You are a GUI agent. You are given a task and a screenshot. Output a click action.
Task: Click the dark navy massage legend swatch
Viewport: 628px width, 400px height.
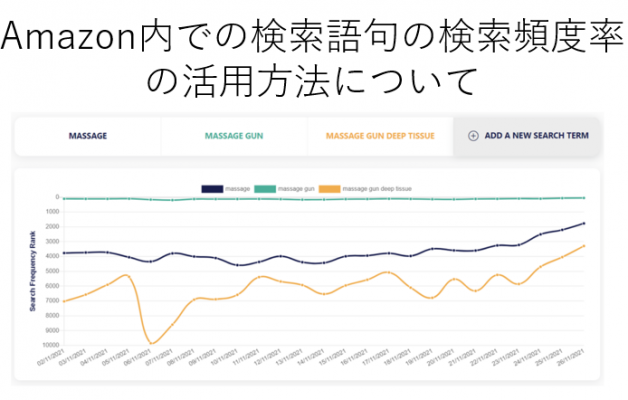212,188
